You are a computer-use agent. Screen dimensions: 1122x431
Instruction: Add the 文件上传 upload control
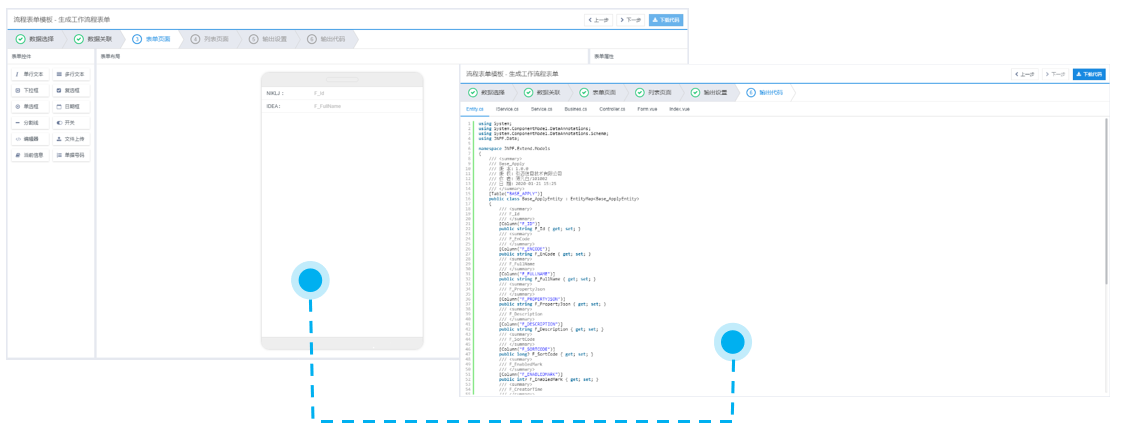[x=71, y=139]
